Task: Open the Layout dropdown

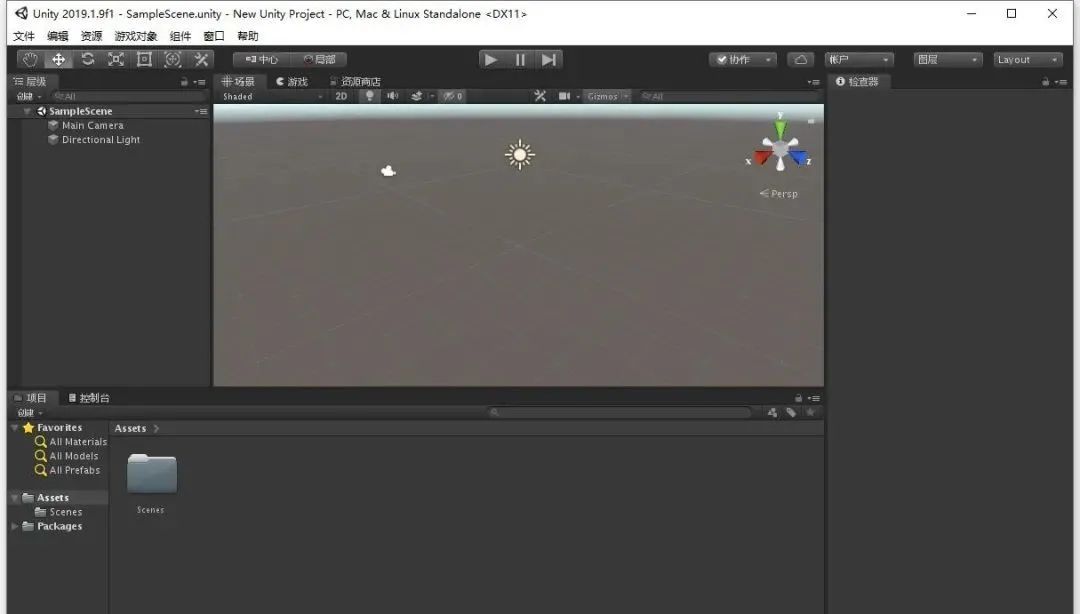Action: (x=1027, y=59)
